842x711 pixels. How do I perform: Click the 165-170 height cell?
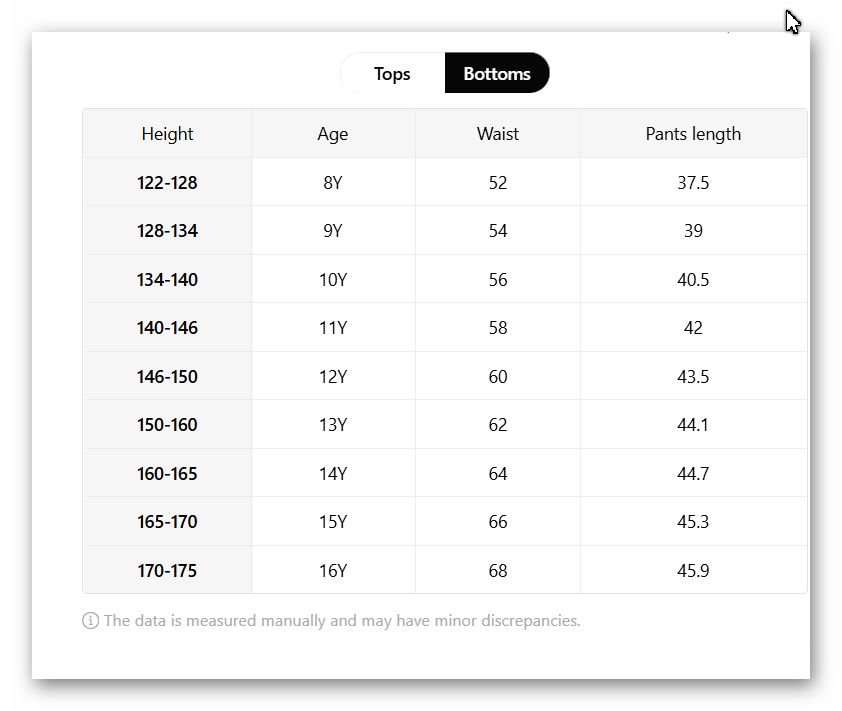167,522
